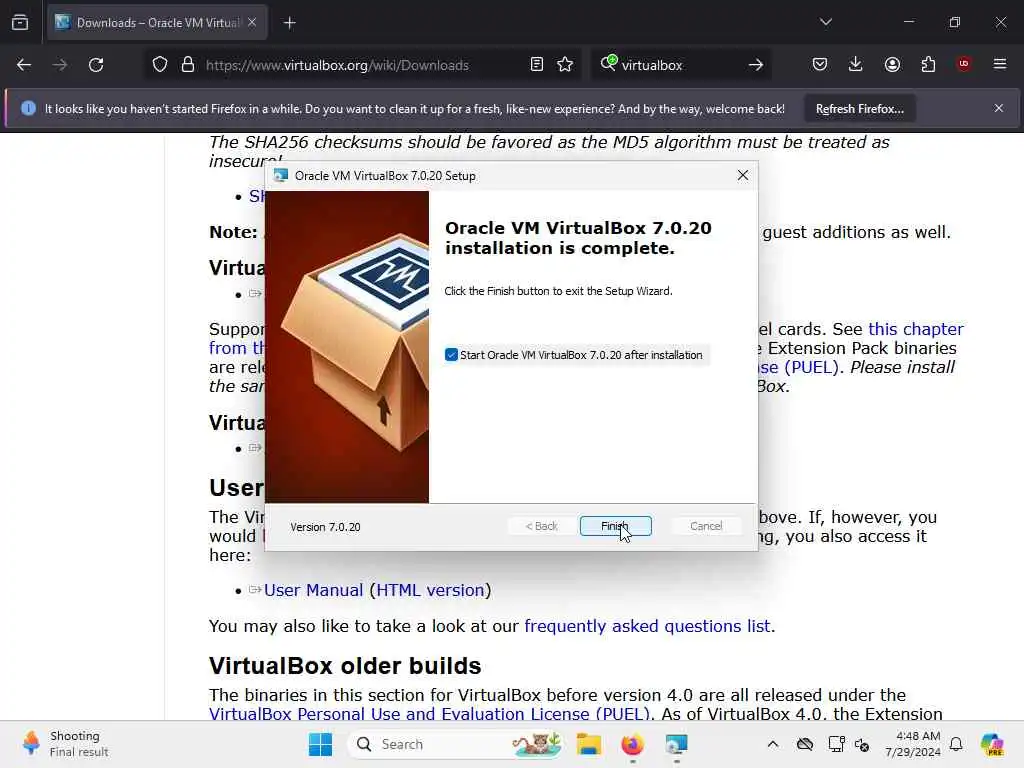
Task: Uncheck Start Oracle VM VirtualBox after installation
Action: pos(451,355)
